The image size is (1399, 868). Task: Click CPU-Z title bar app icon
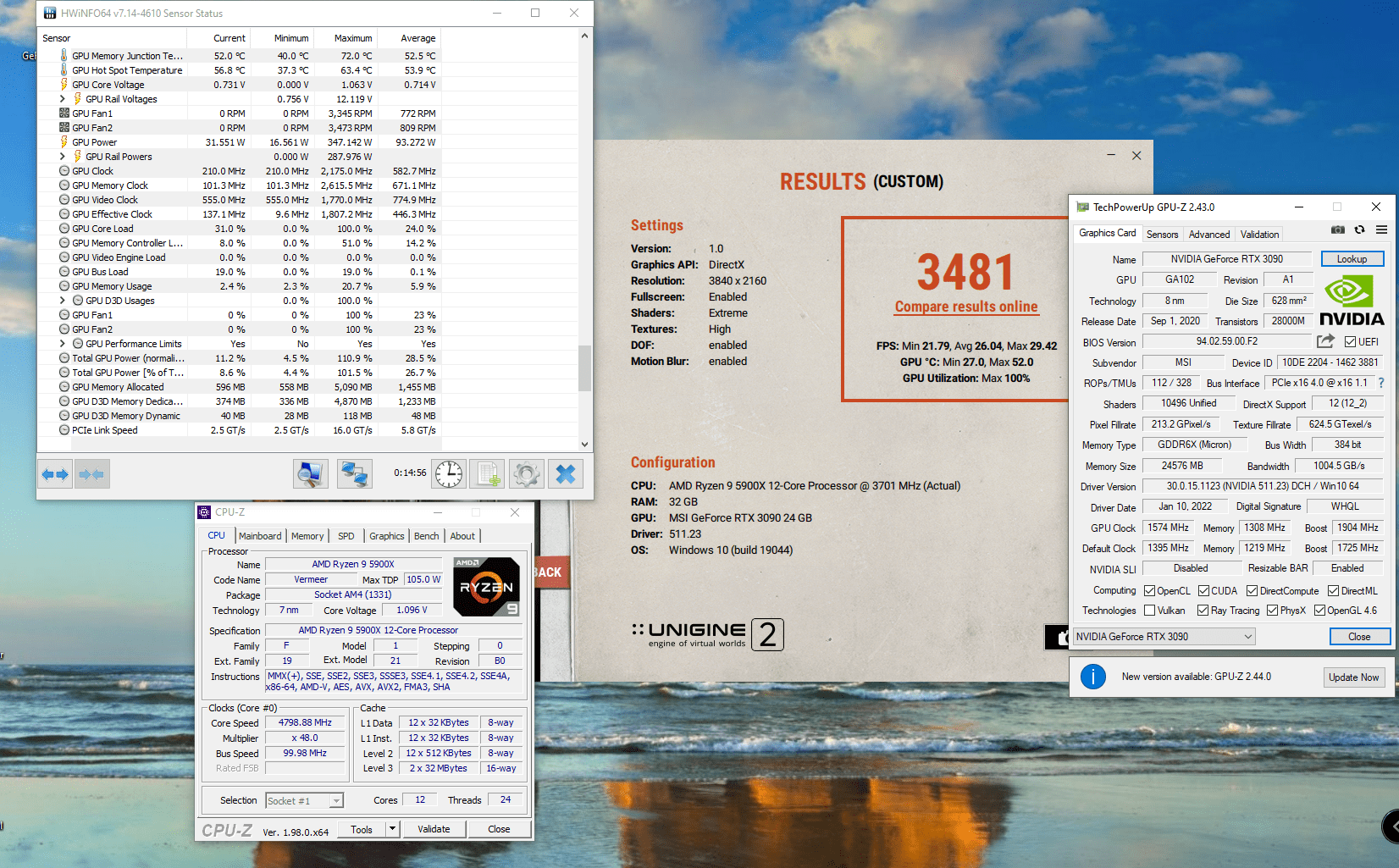pos(204,512)
